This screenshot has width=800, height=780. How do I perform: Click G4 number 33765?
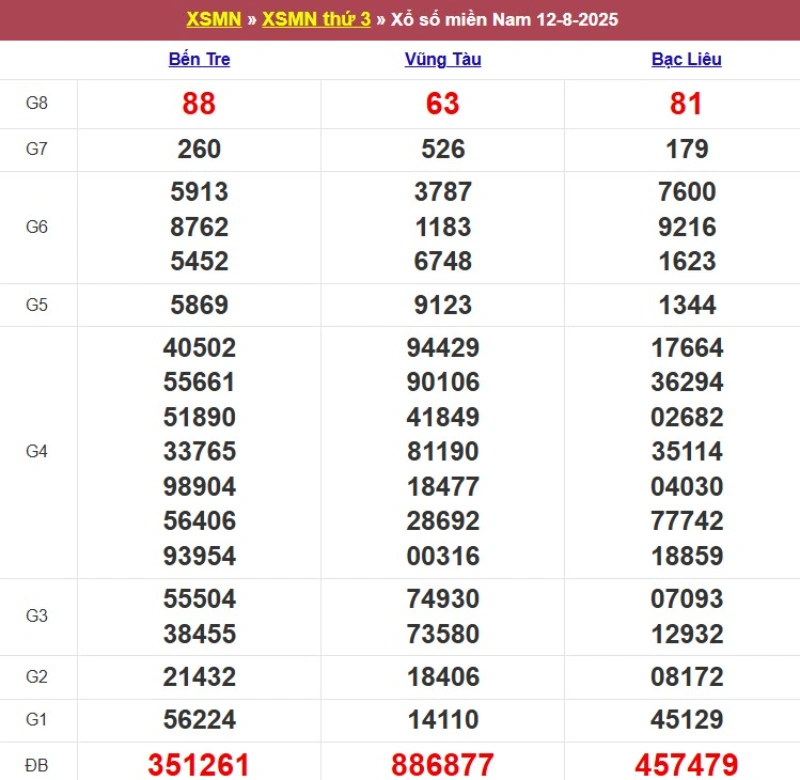[x=199, y=451]
